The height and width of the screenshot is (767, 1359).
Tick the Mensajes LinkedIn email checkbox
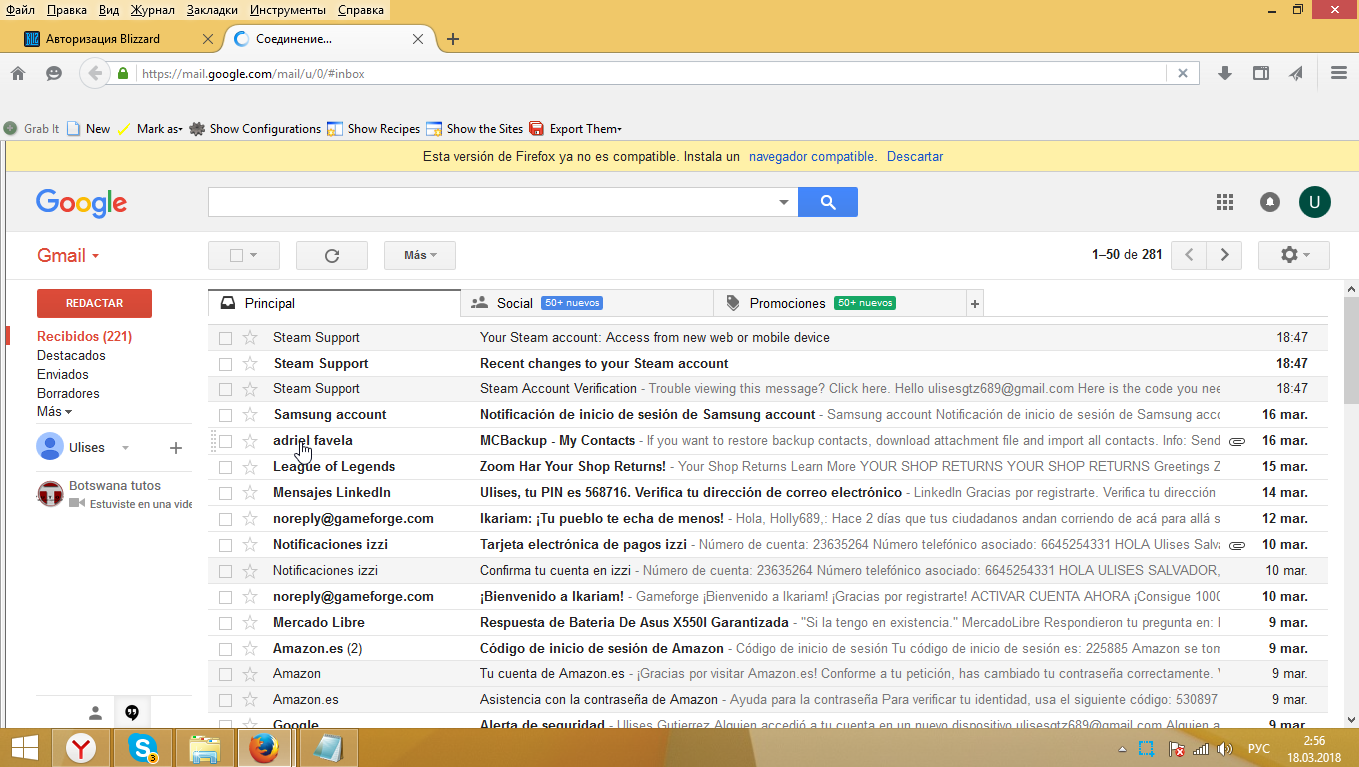pos(225,493)
